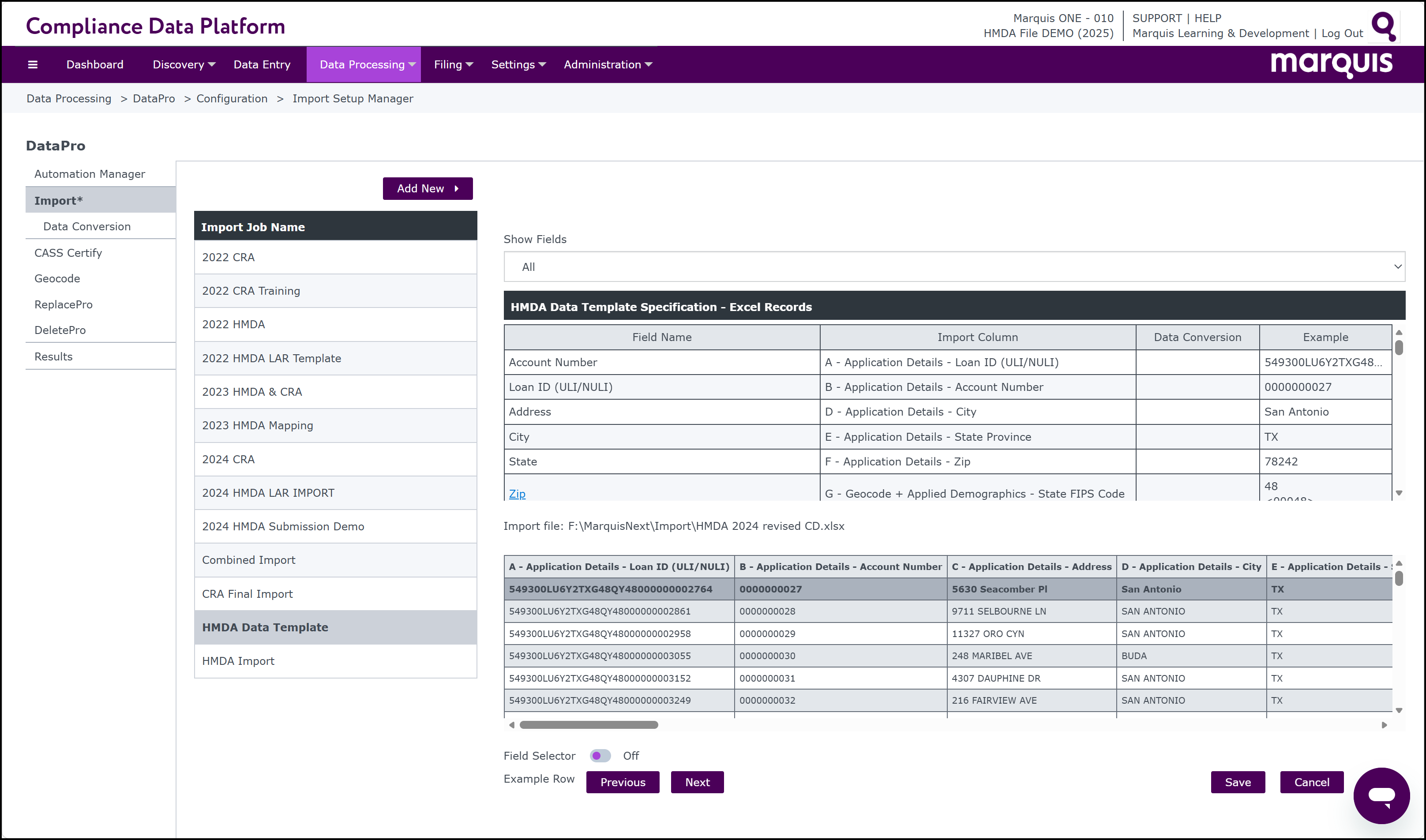Open the Filing menu

pos(453,64)
